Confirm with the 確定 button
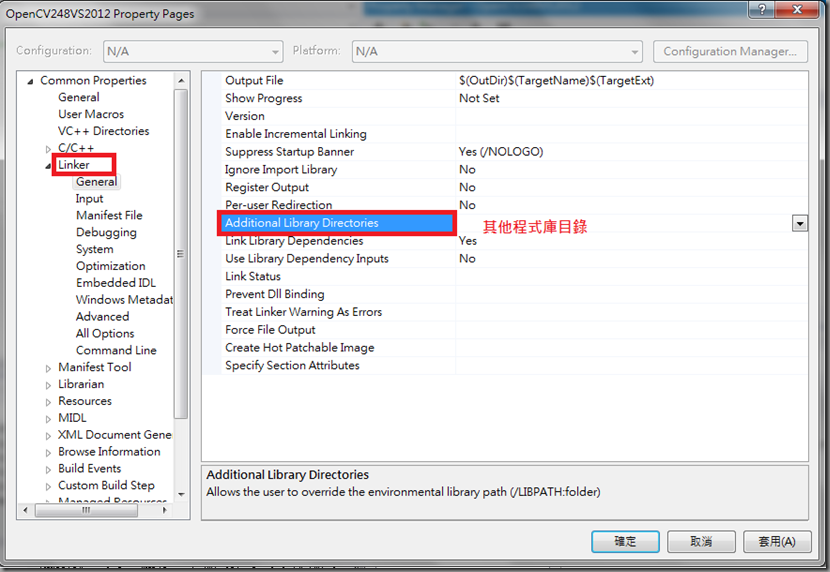This screenshot has width=830, height=572. click(x=625, y=541)
